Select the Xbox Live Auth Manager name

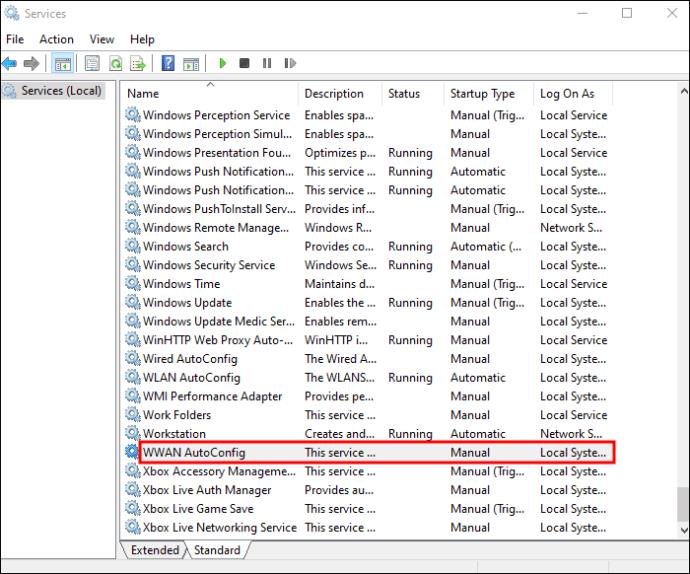pyautogui.click(x=207, y=490)
